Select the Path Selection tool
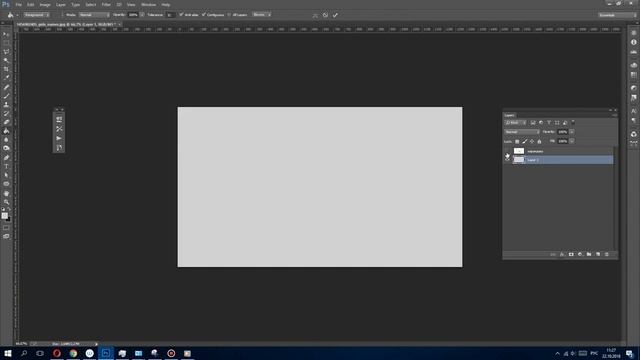 point(6,175)
